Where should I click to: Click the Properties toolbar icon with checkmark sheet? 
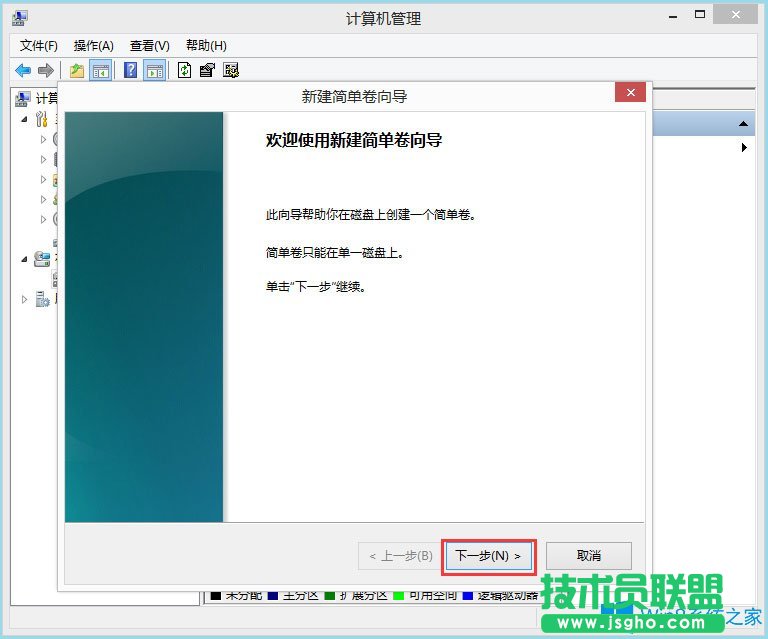[x=207, y=71]
